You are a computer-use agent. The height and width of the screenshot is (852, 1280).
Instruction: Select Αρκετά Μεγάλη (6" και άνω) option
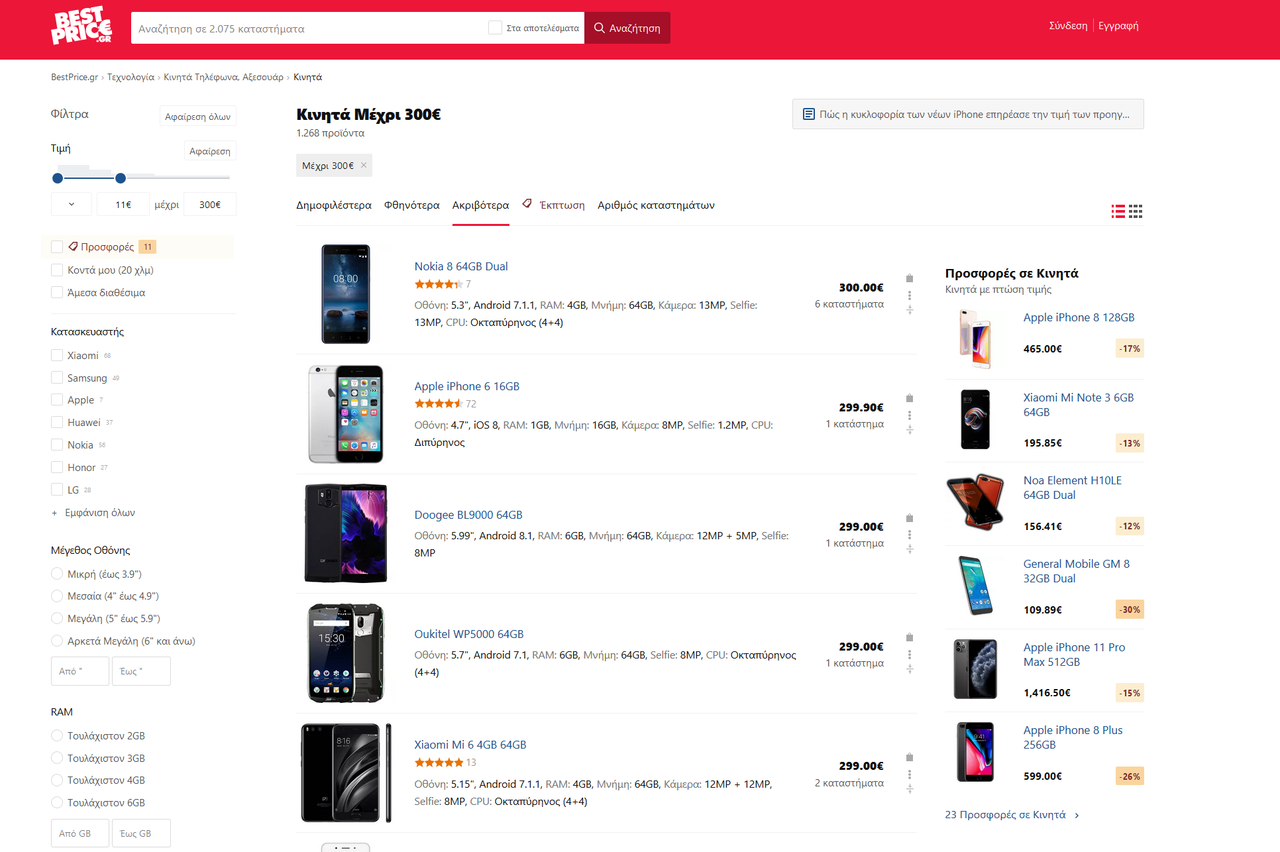tap(57, 641)
